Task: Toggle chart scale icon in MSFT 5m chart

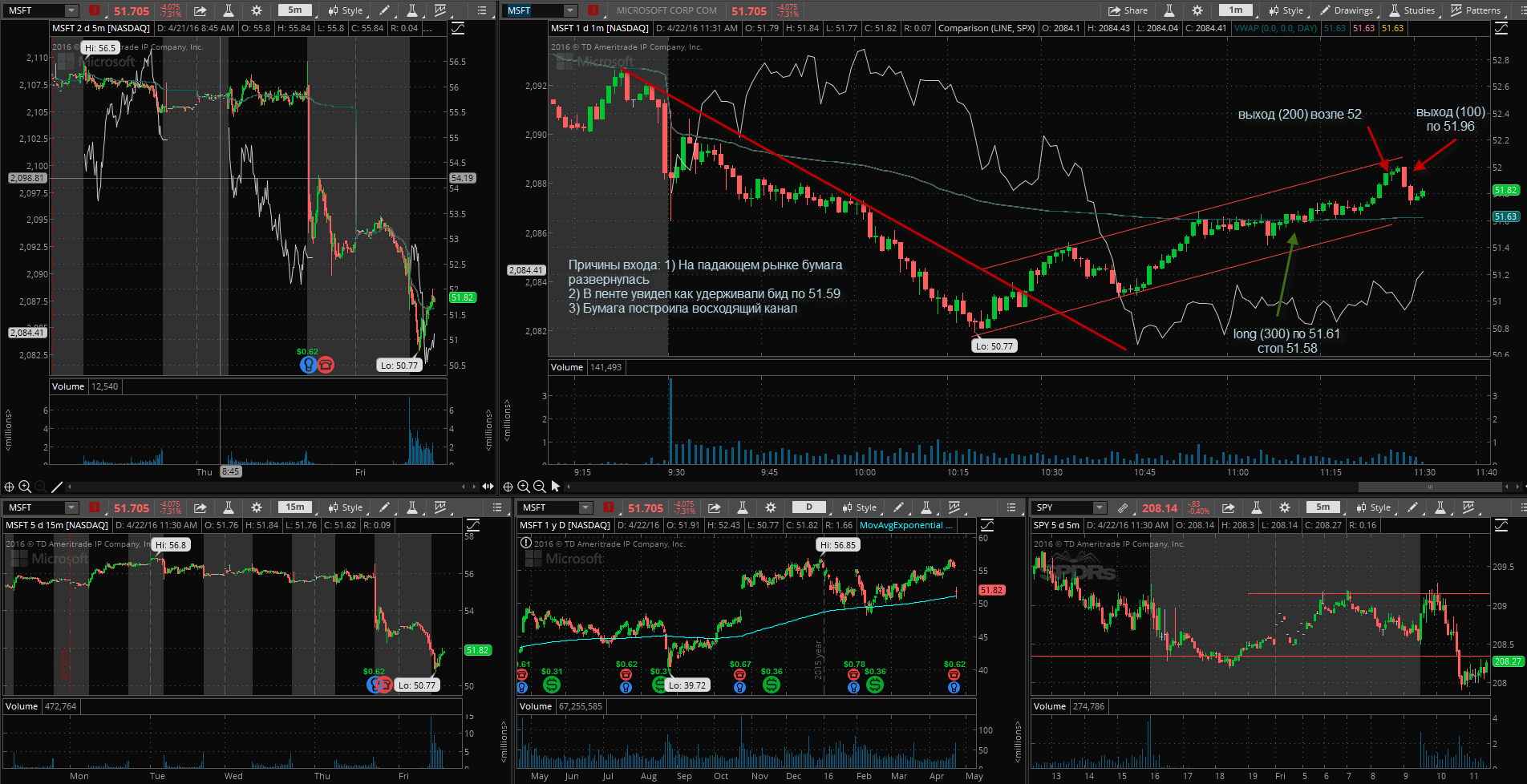Action: click(457, 28)
